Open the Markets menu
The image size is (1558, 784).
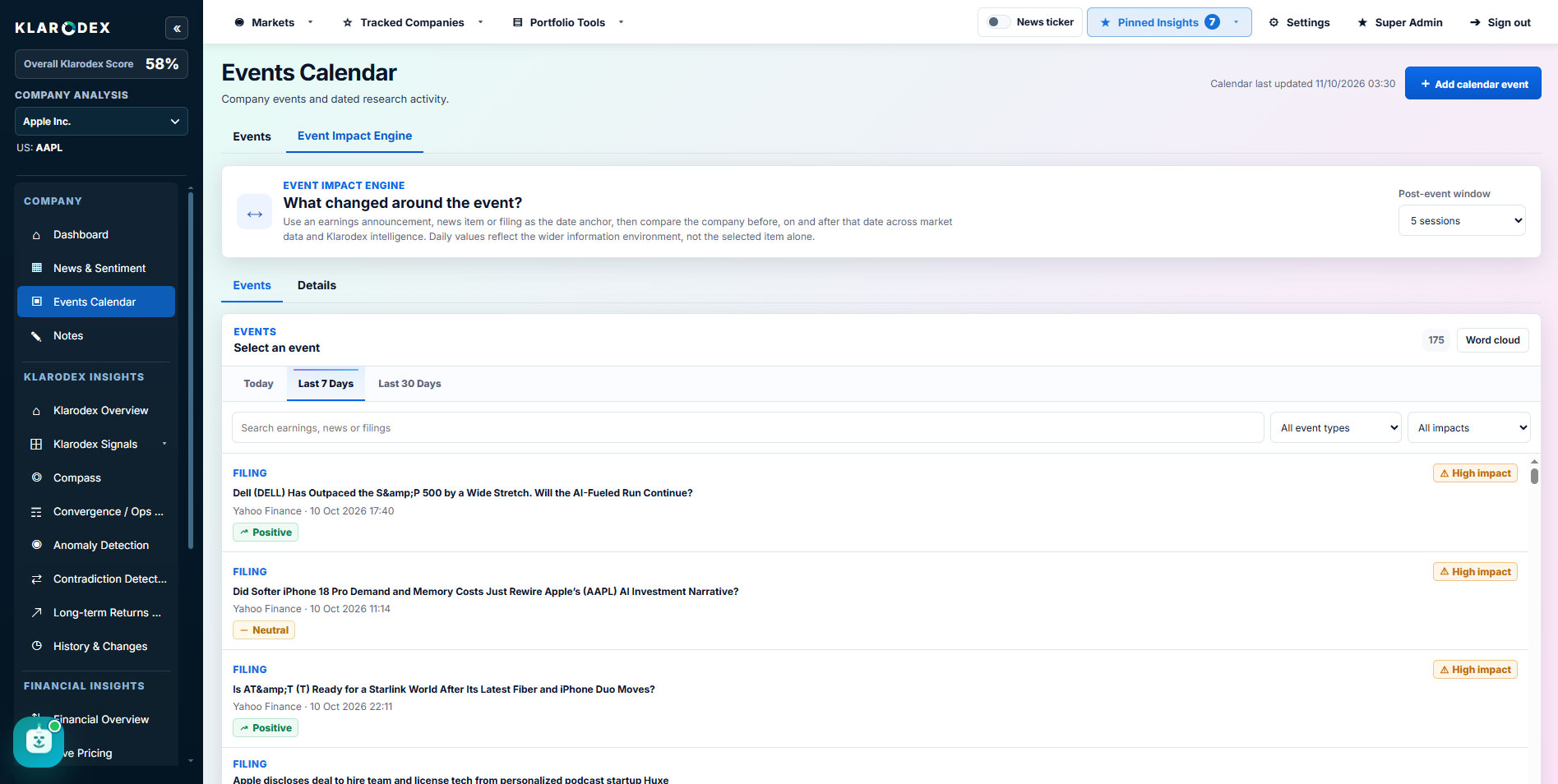[x=273, y=22]
